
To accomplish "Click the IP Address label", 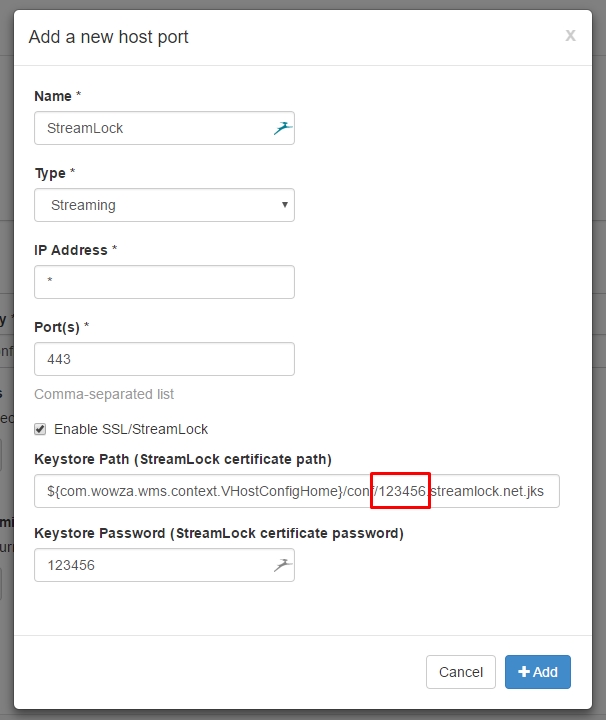I will (71, 250).
